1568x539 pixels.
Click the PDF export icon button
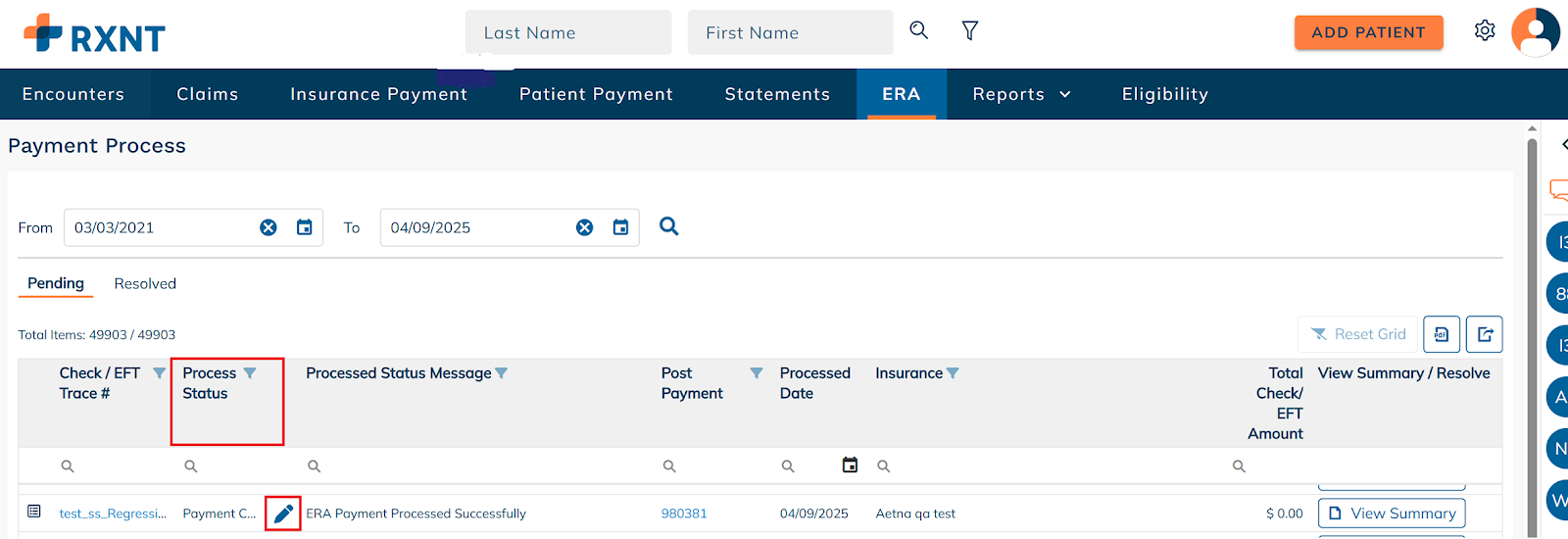click(x=1442, y=334)
